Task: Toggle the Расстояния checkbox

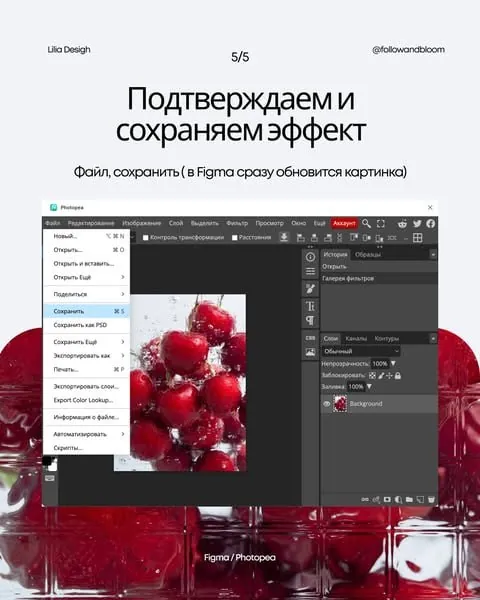Action: coord(235,238)
